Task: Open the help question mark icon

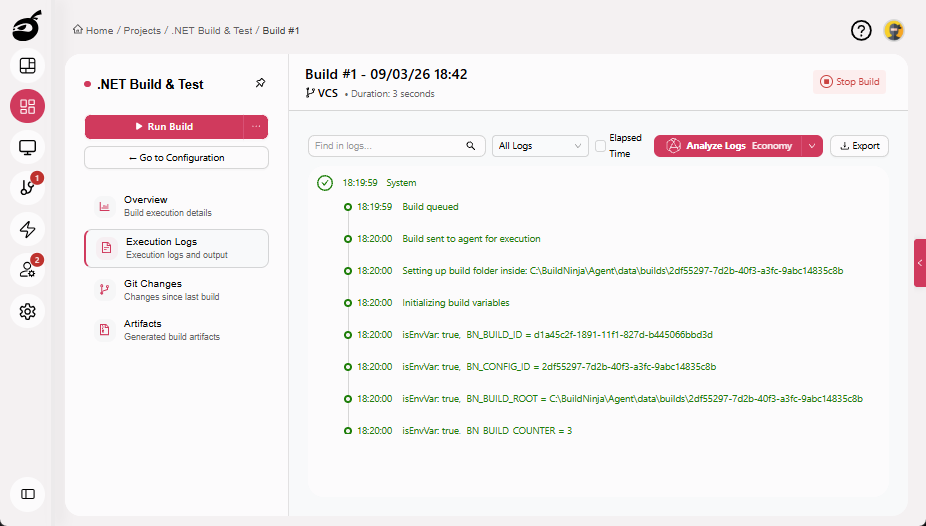Action: 861,31
